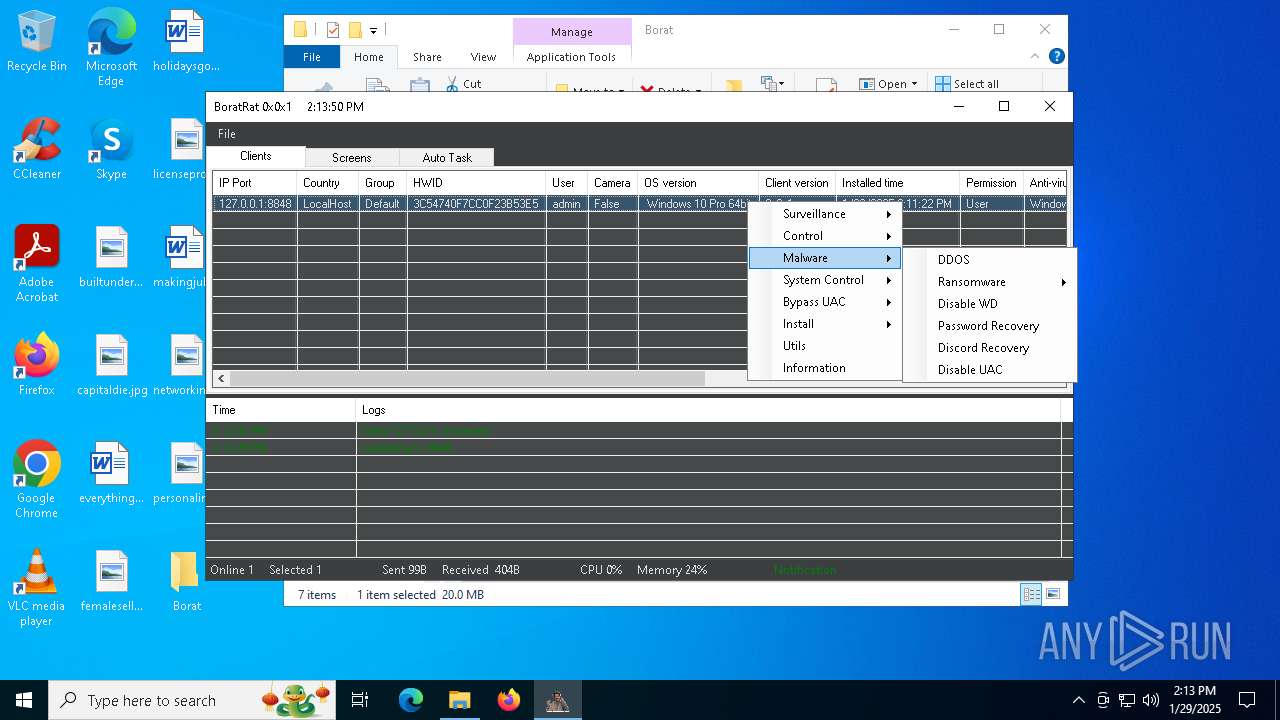Select the everything... Word document on the desktop

tap(111, 473)
